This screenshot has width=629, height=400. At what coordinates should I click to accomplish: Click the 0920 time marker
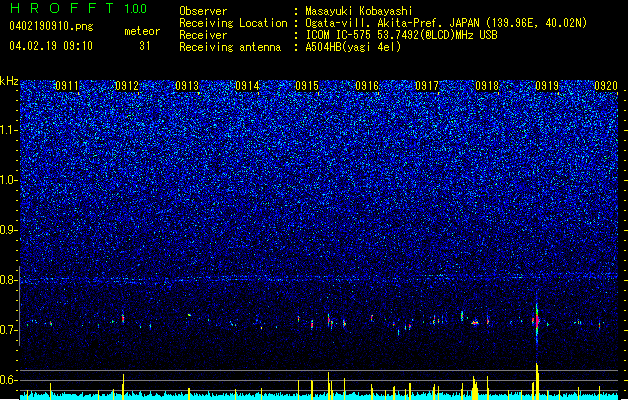pyautogui.click(x=606, y=86)
